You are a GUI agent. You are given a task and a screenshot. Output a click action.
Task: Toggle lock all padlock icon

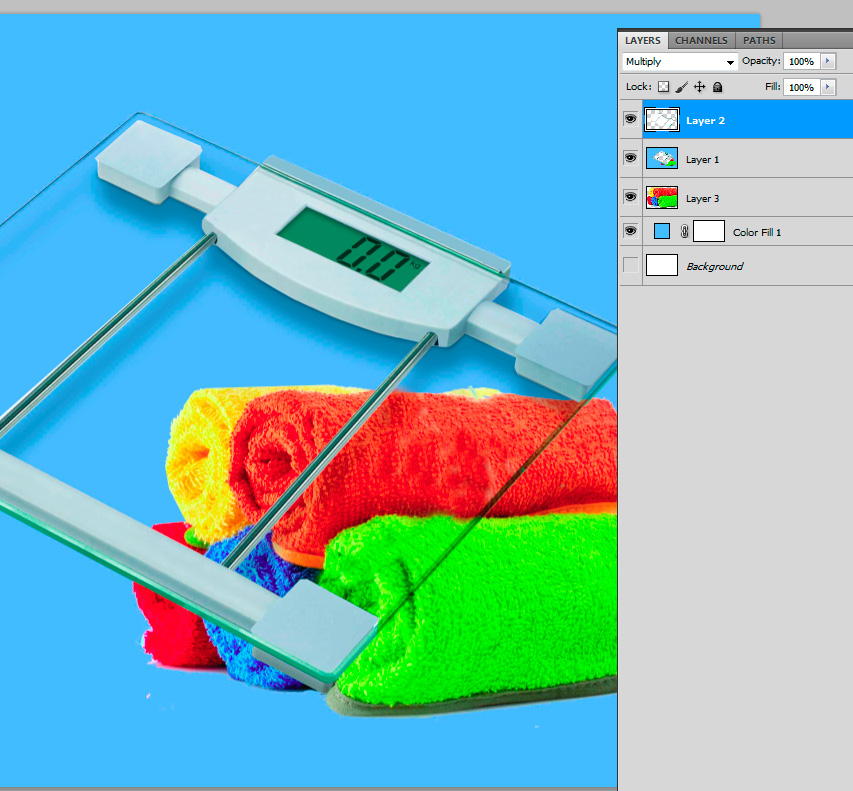(x=718, y=87)
